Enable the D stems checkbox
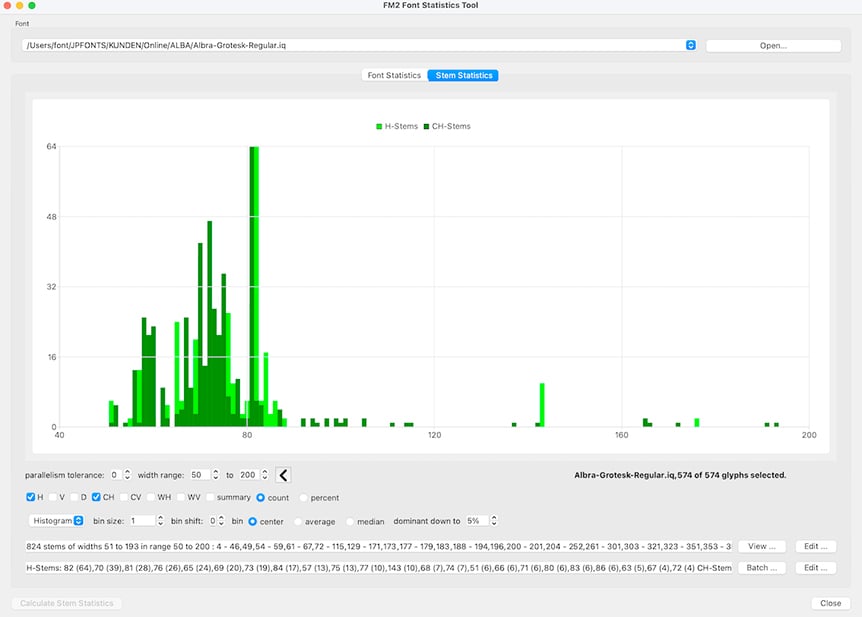862x617 pixels. tap(74, 497)
